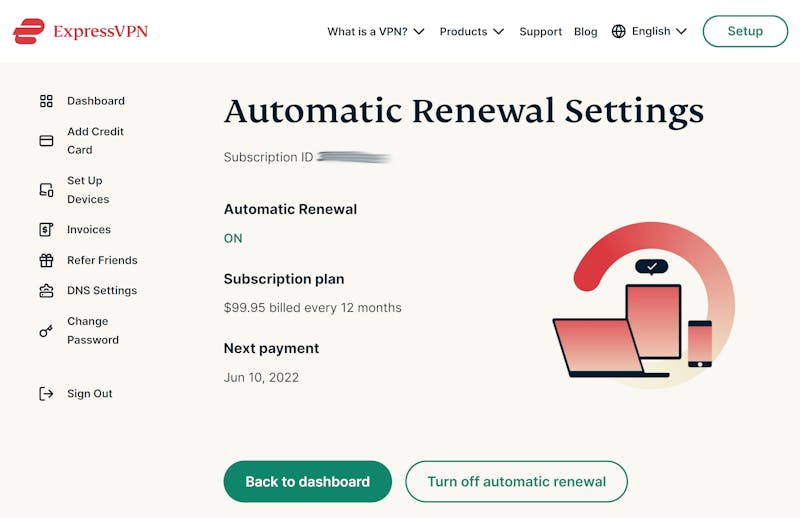
Task: Expand the Products dropdown chevron
Action: click(498, 32)
